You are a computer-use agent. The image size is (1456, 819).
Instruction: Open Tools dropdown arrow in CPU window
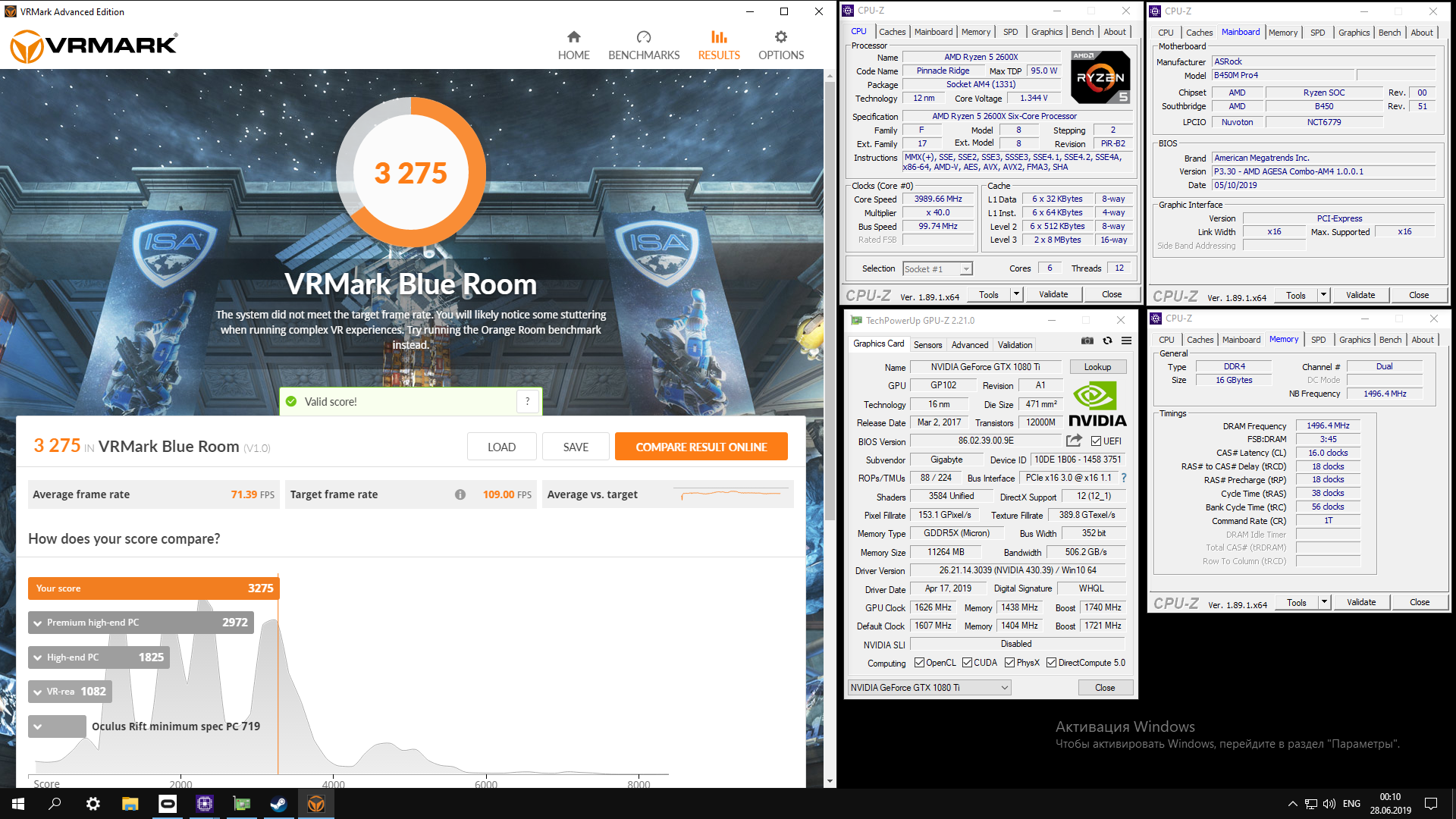(1016, 294)
